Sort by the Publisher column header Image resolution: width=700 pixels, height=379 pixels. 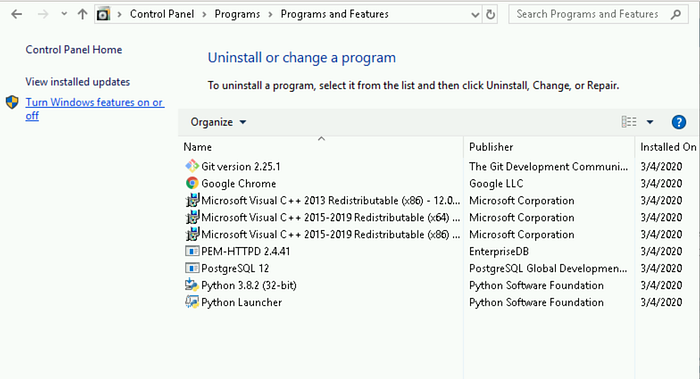[x=549, y=147]
